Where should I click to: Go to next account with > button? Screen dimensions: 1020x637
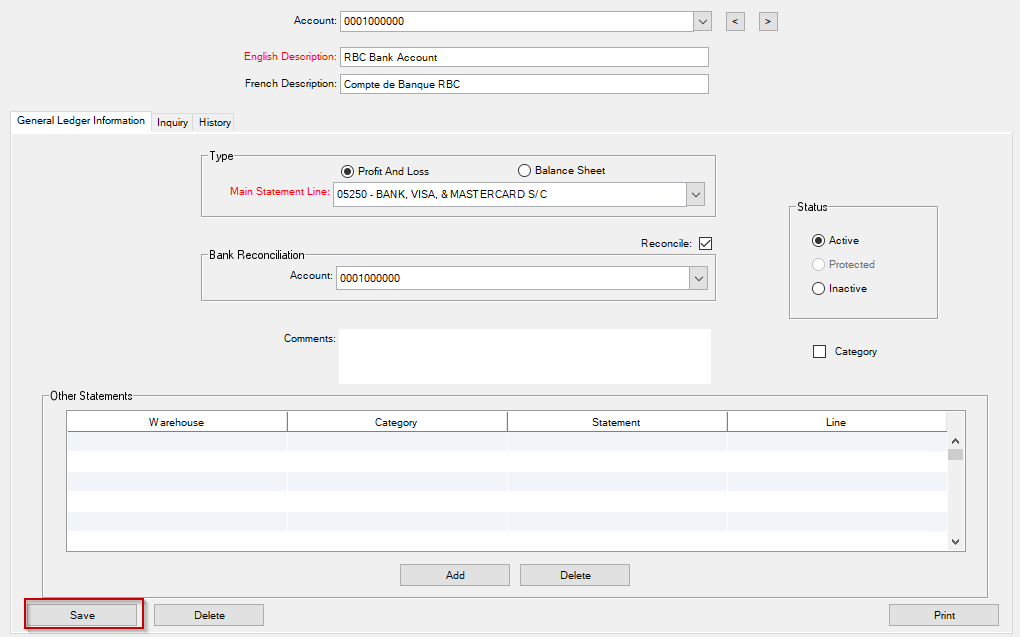tap(768, 21)
